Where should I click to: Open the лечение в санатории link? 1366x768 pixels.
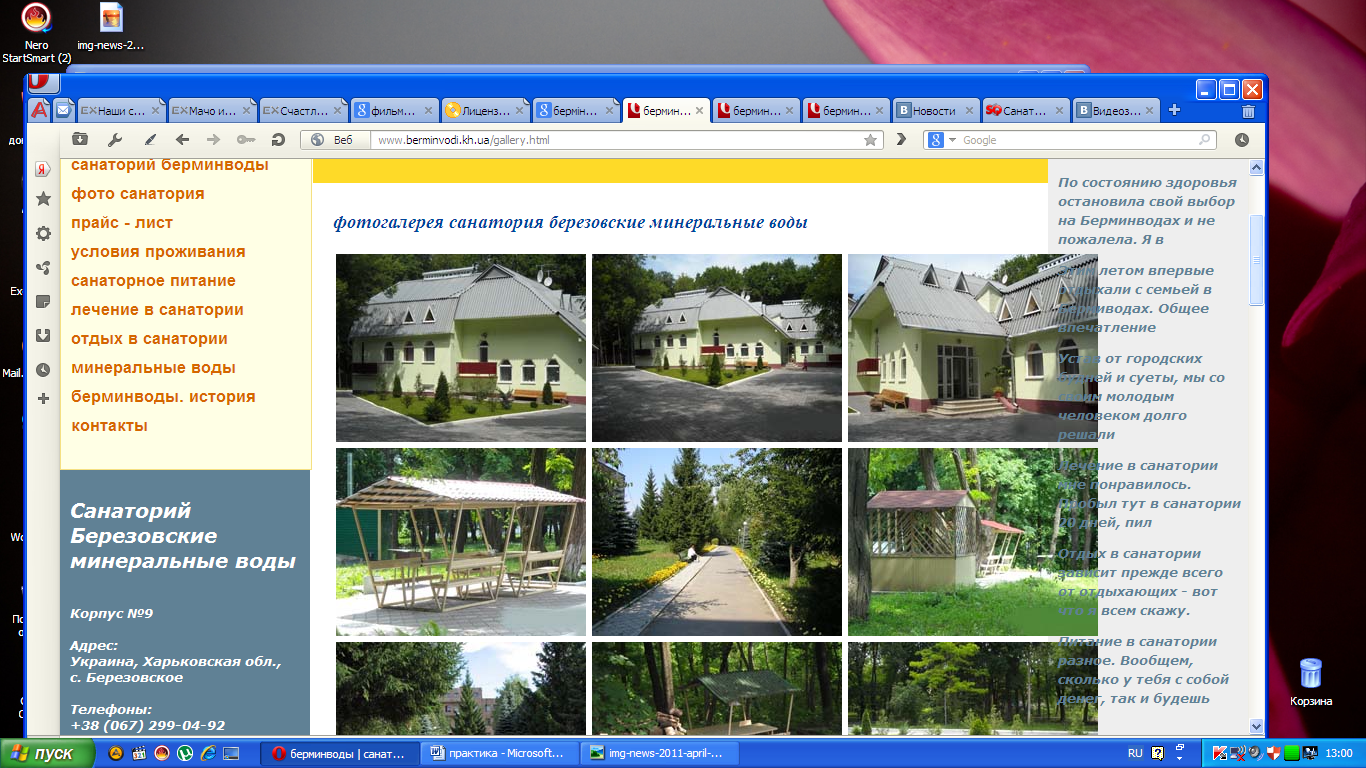pos(157,309)
